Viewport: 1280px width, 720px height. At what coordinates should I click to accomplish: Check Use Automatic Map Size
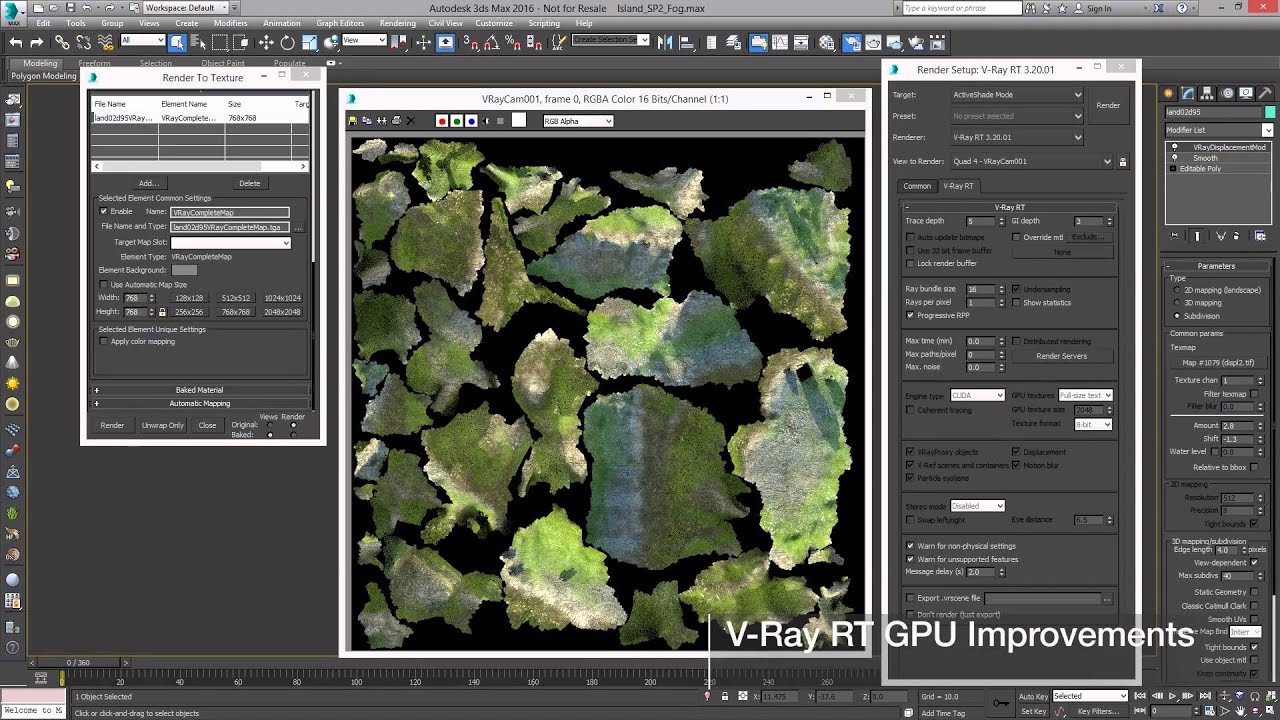coord(103,285)
